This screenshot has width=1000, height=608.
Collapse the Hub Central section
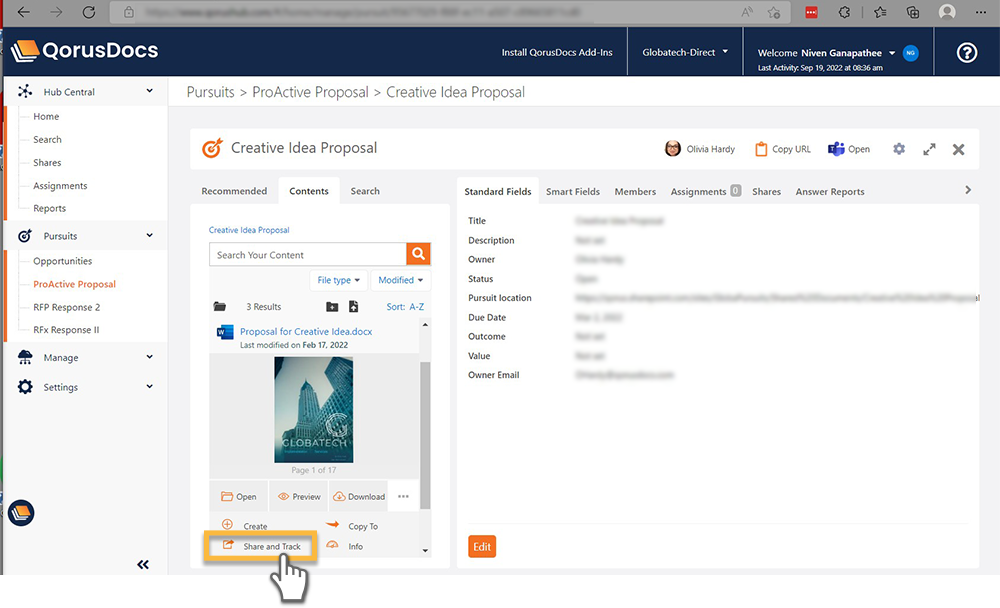[x=149, y=91]
